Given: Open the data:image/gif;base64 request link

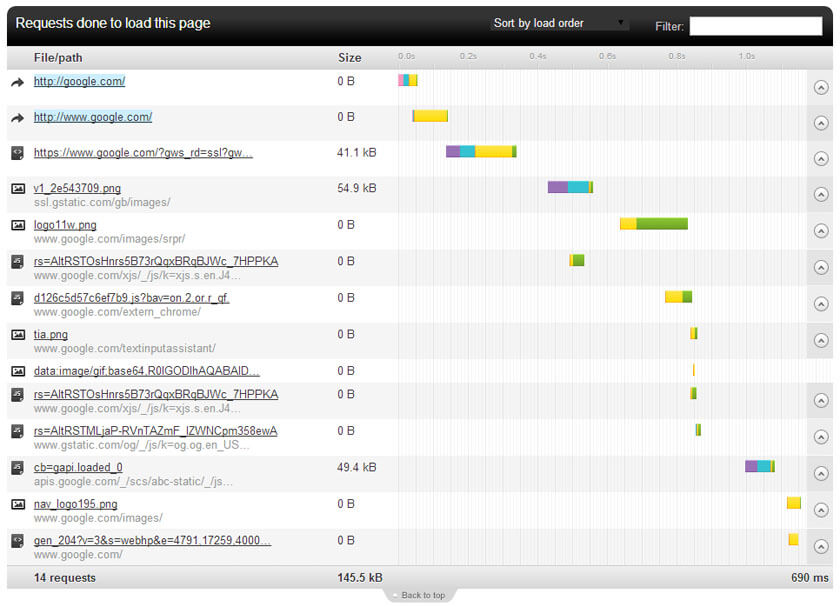Looking at the screenshot, I should click(x=147, y=371).
